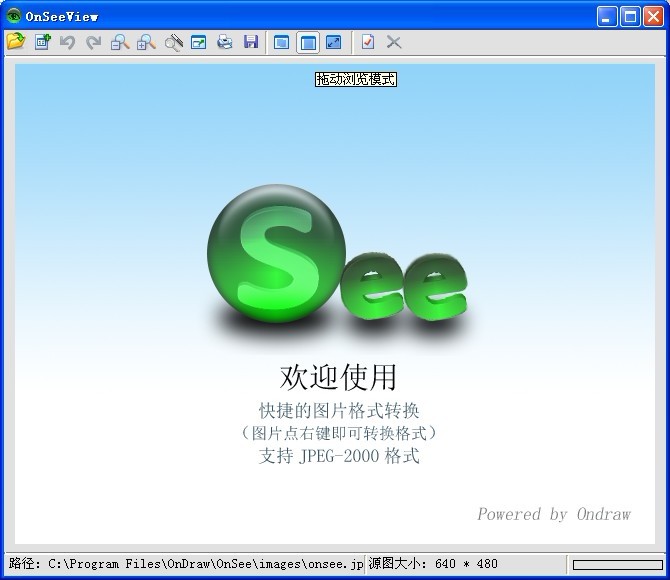The image size is (670, 580).
Task: Click the rotate right (redo arrow) icon
Action: [94, 42]
